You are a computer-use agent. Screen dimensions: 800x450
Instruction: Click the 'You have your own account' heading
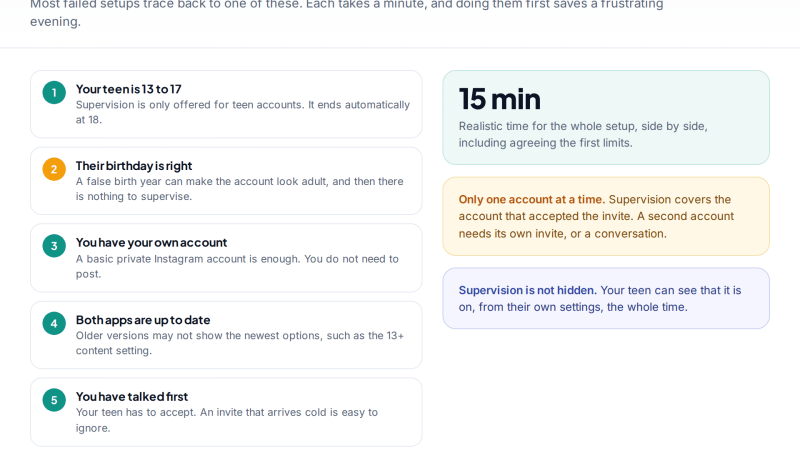[152, 242]
